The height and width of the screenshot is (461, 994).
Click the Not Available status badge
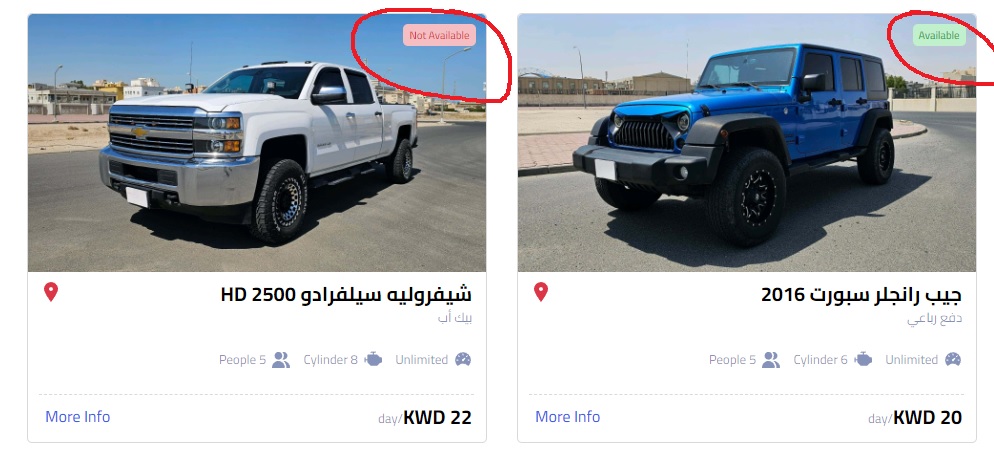pyautogui.click(x=439, y=36)
